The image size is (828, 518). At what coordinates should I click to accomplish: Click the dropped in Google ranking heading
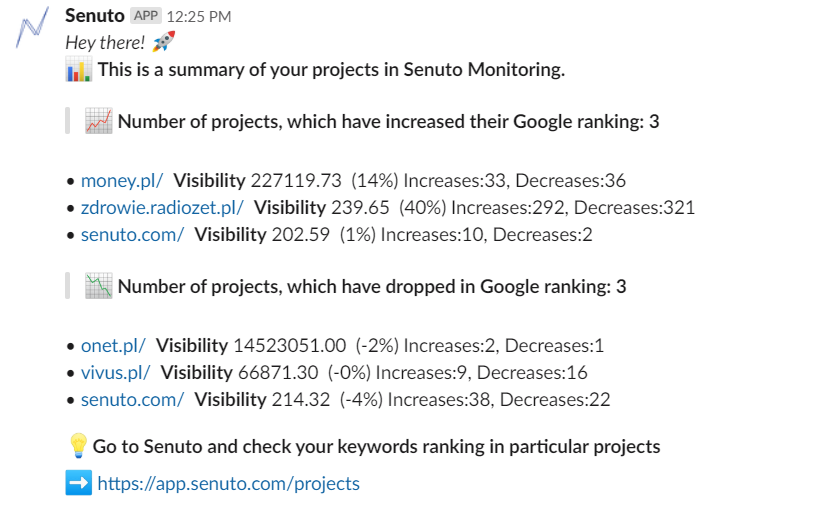point(372,286)
